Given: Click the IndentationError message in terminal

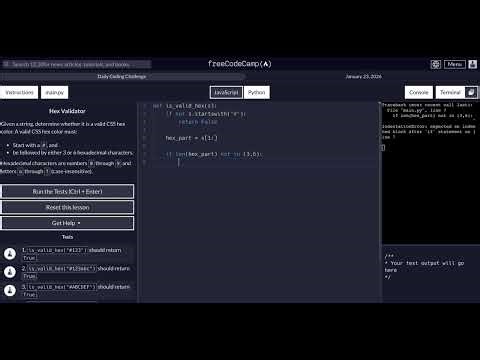Looking at the screenshot, I should (429, 132).
